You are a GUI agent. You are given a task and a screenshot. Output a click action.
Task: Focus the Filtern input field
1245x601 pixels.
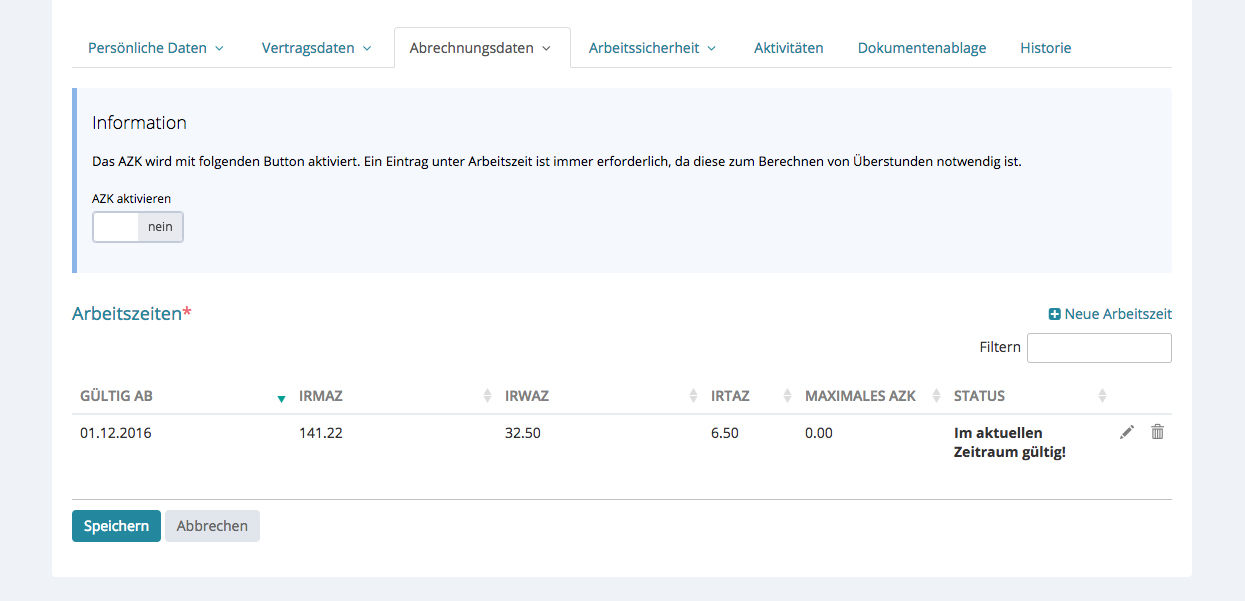(1098, 348)
